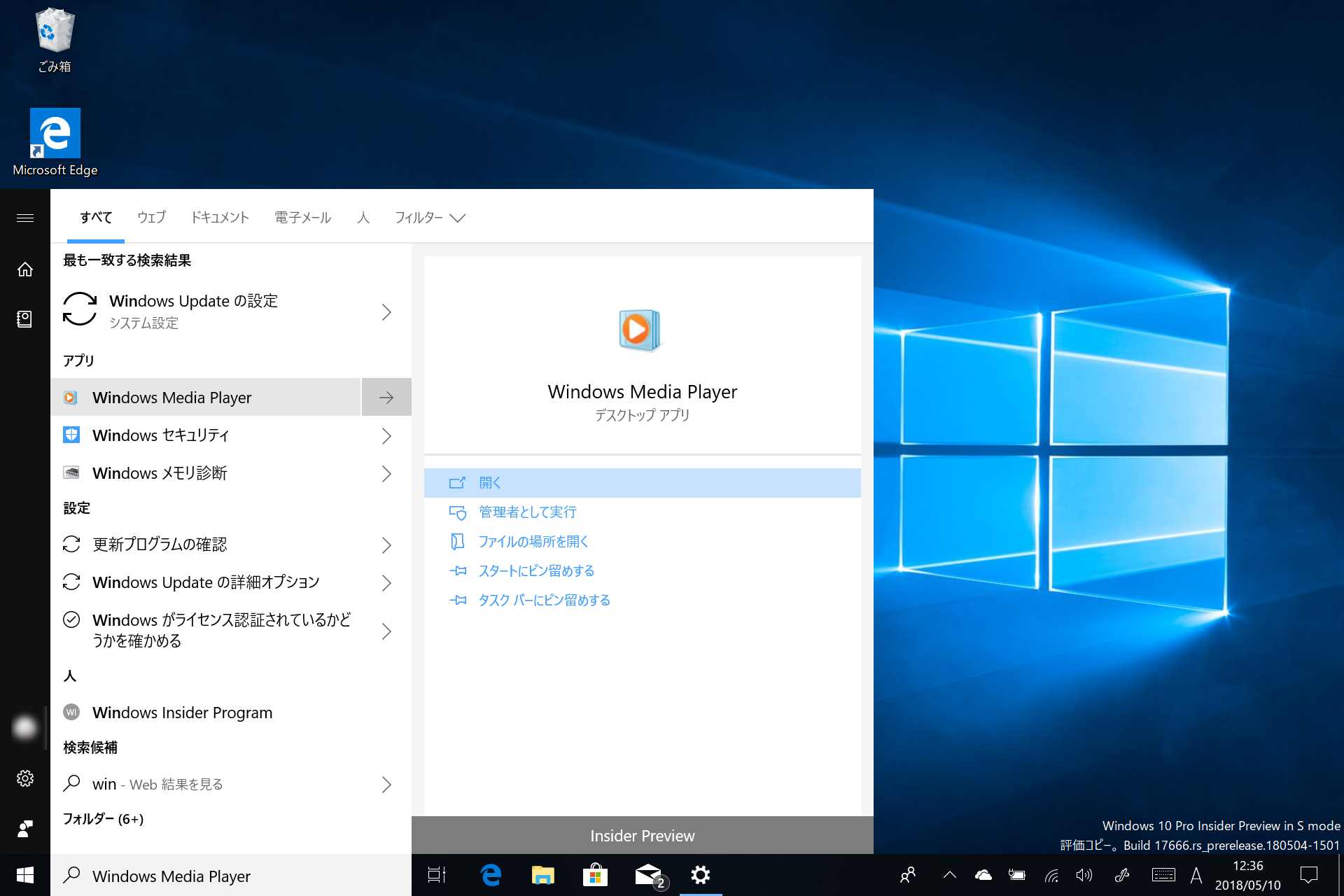
Task: Click 管理者として実行 for Windows Media Player
Action: pos(527,512)
